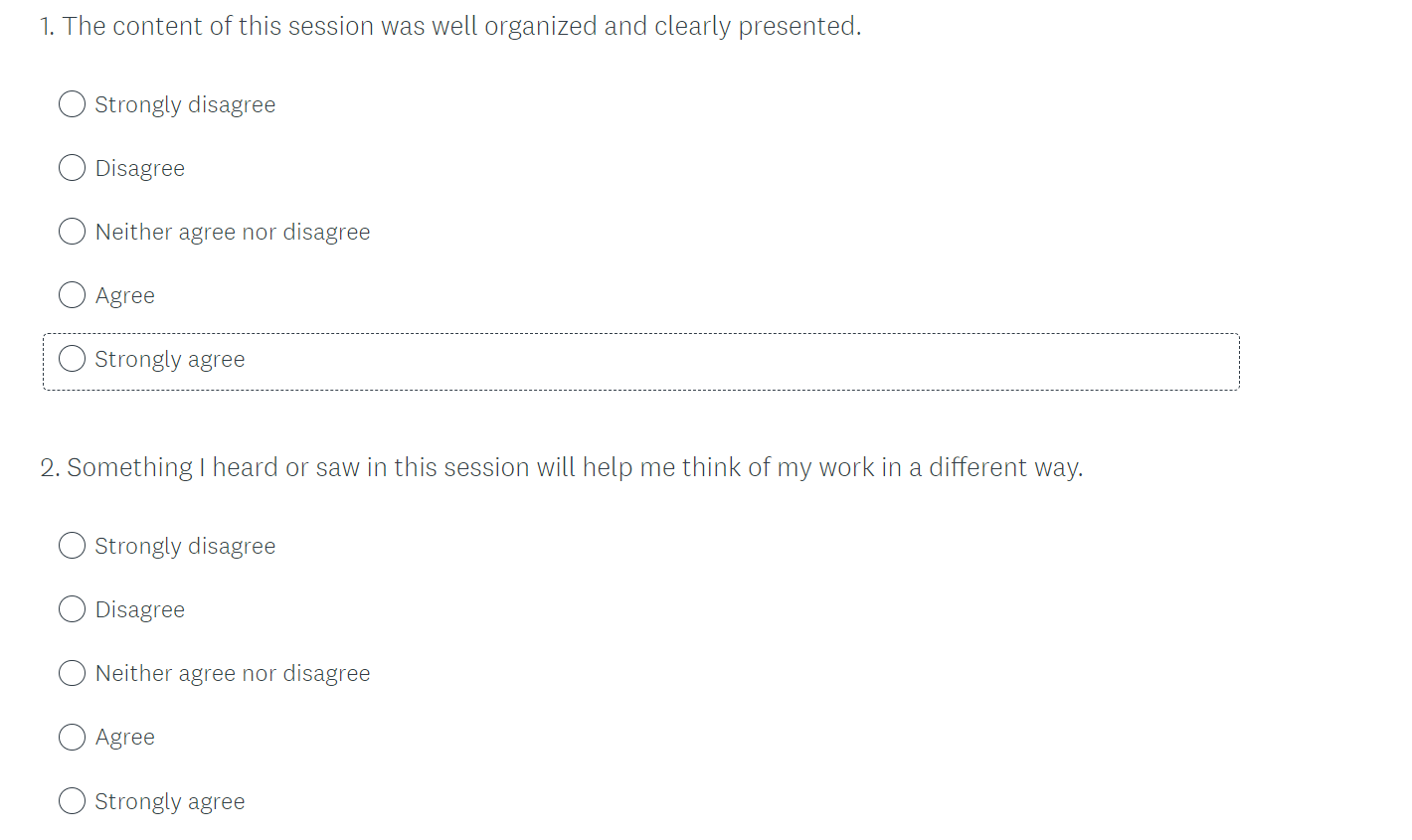Viewport: 1412px width, 840px height.
Task: Click the 'Strongly agree' label text under question 2
Action: pyautogui.click(x=170, y=802)
